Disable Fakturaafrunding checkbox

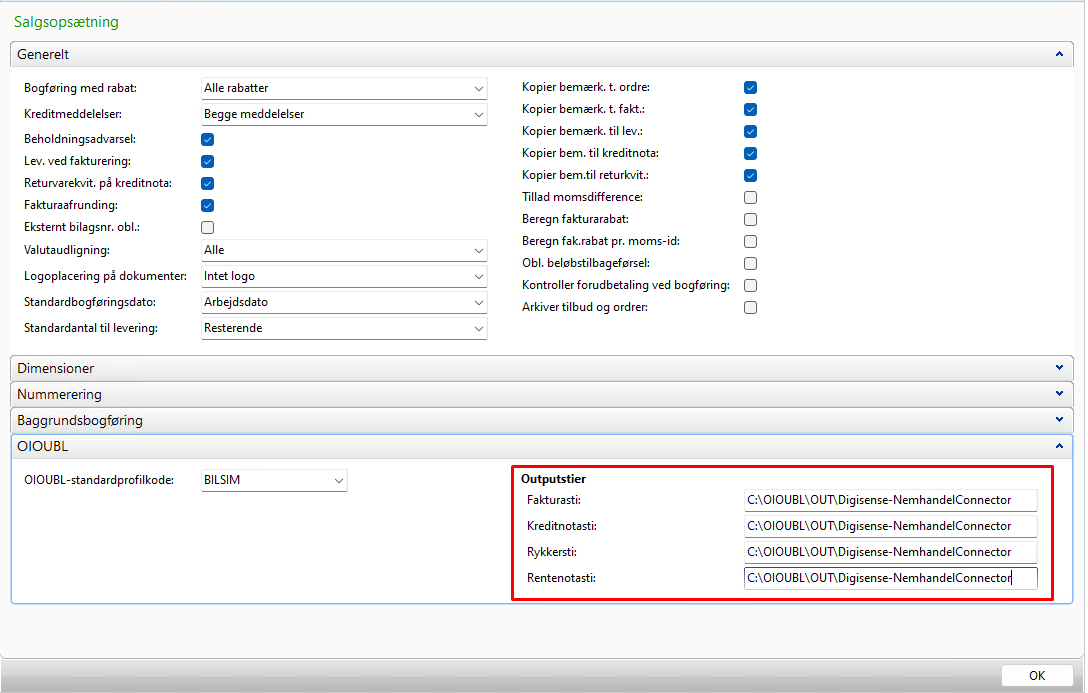pos(207,205)
